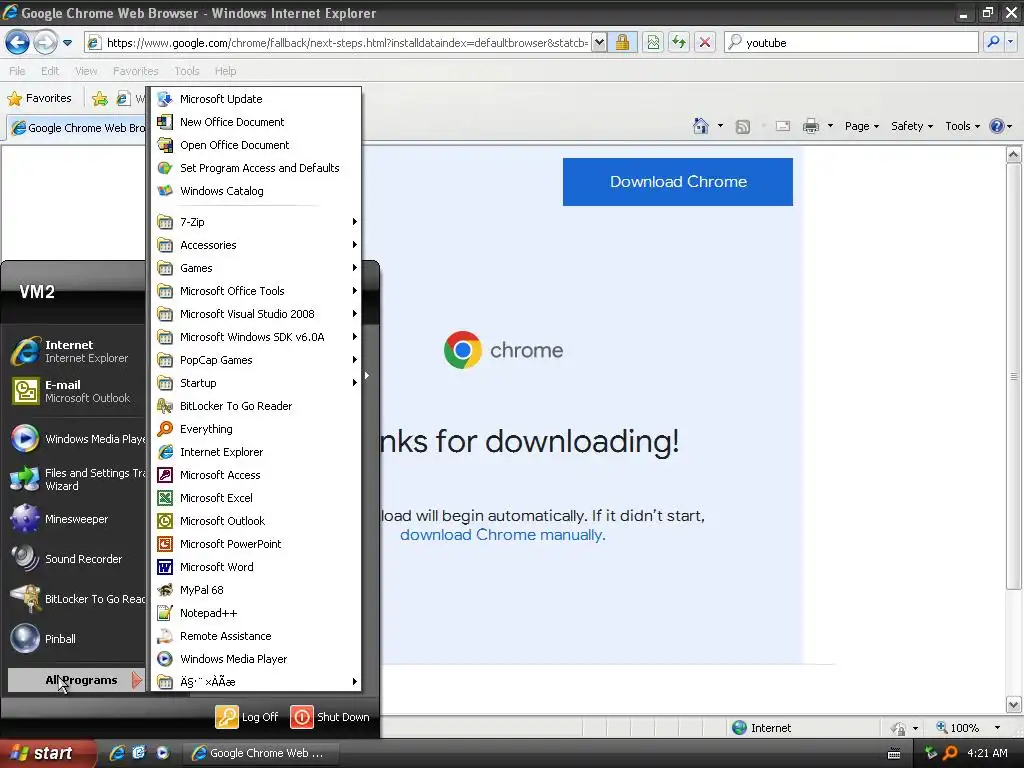Open Sound Recorder from Start menu
1024x768 pixels.
pyautogui.click(x=76, y=559)
